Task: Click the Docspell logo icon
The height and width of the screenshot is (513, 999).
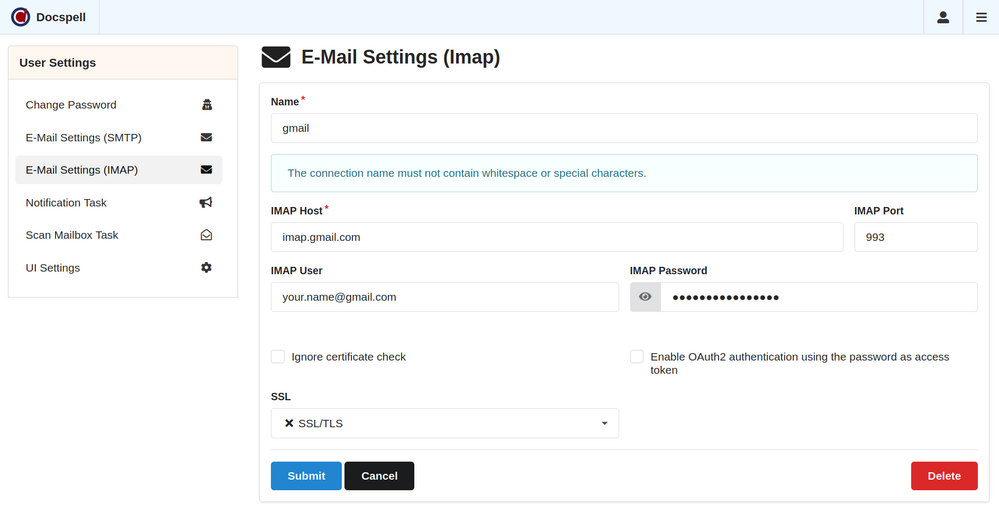Action: pos(20,17)
